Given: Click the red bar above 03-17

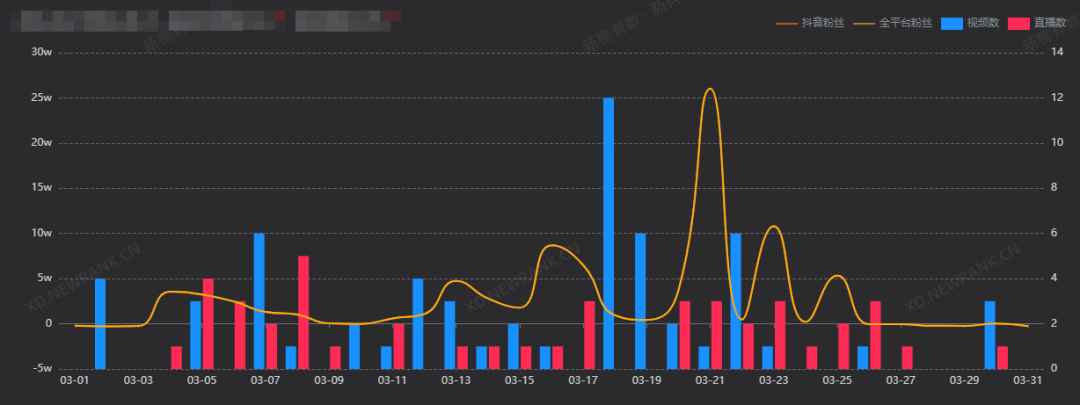Looking at the screenshot, I should pyautogui.click(x=590, y=335).
